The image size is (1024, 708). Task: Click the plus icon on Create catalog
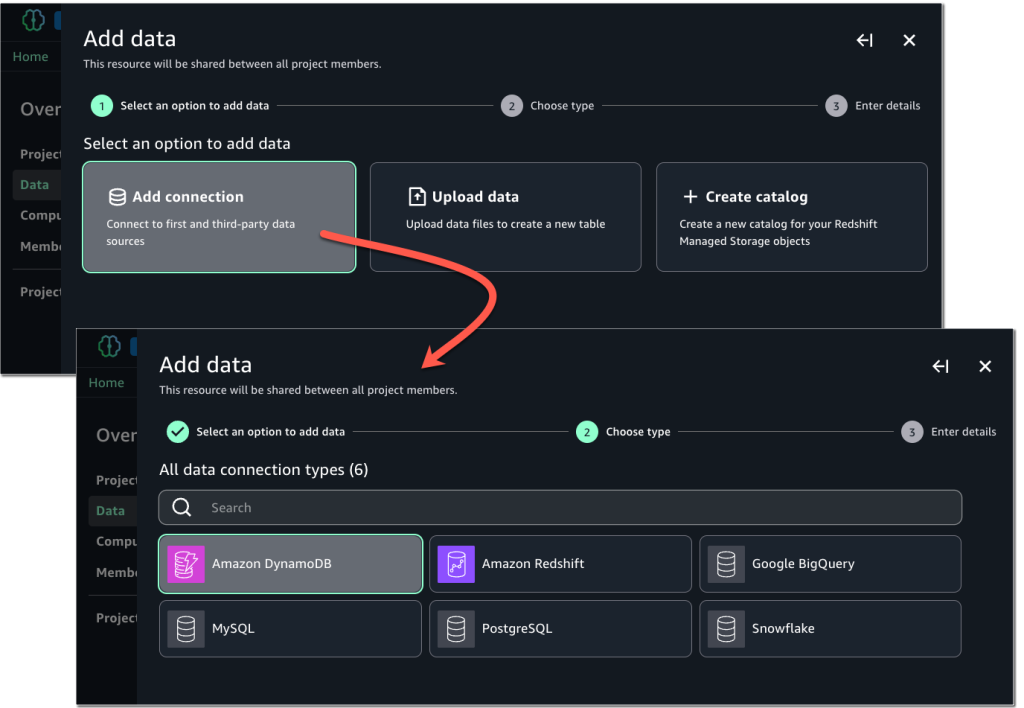click(690, 197)
